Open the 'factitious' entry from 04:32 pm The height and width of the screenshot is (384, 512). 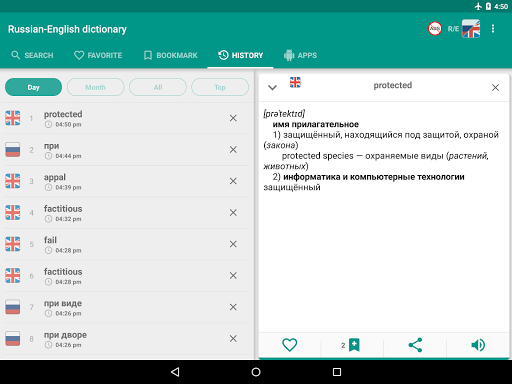click(x=127, y=213)
